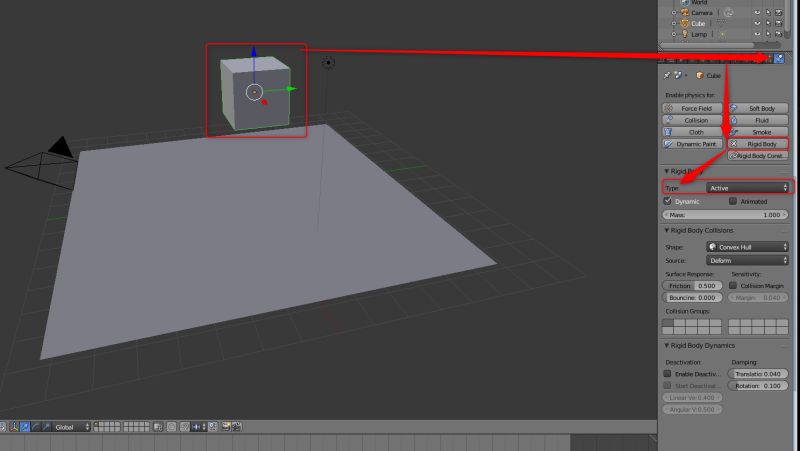Click the Lamp bulb icon in outliner
Viewport: 800px width, 451px height.
click(x=685, y=34)
